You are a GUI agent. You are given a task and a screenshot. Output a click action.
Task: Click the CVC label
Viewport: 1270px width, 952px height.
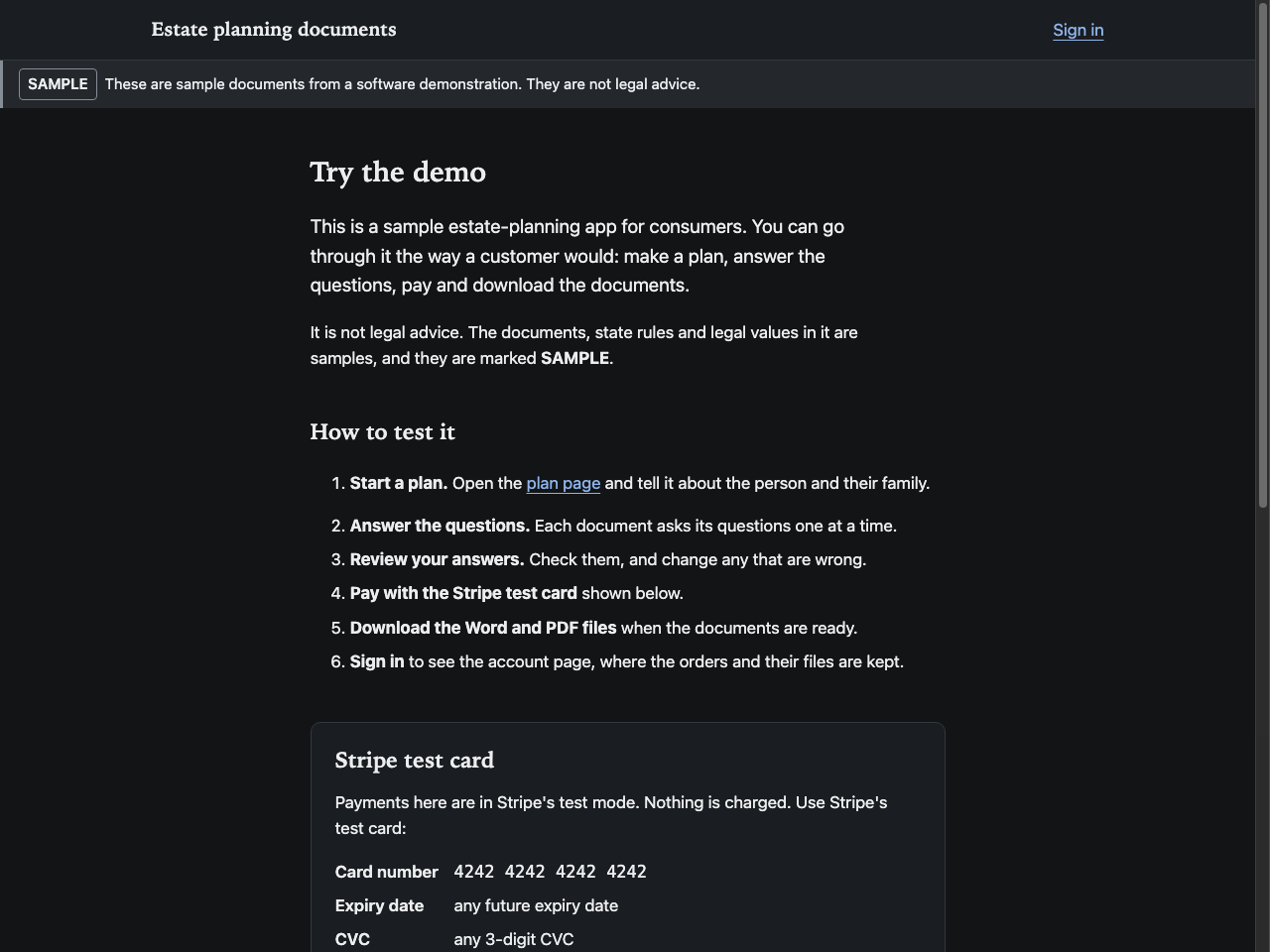coord(352,939)
